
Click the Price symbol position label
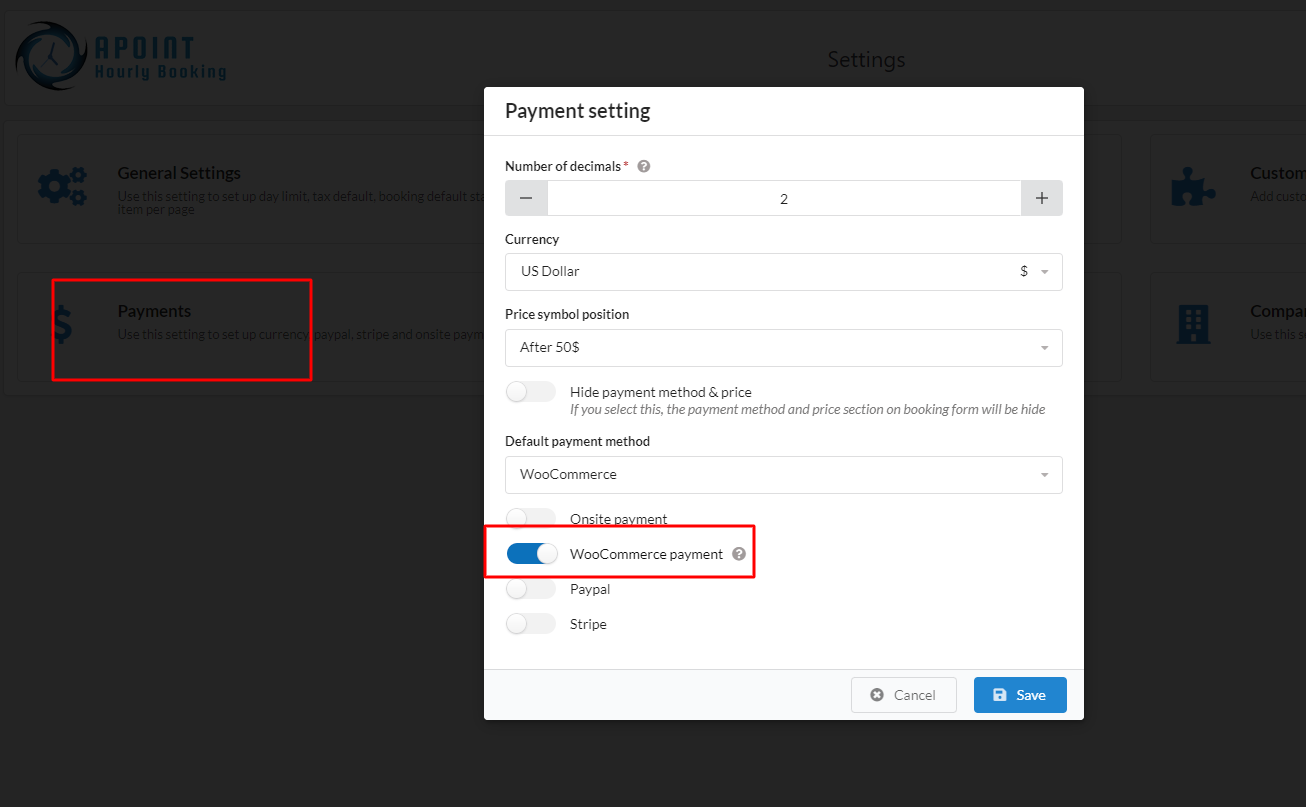pos(567,314)
